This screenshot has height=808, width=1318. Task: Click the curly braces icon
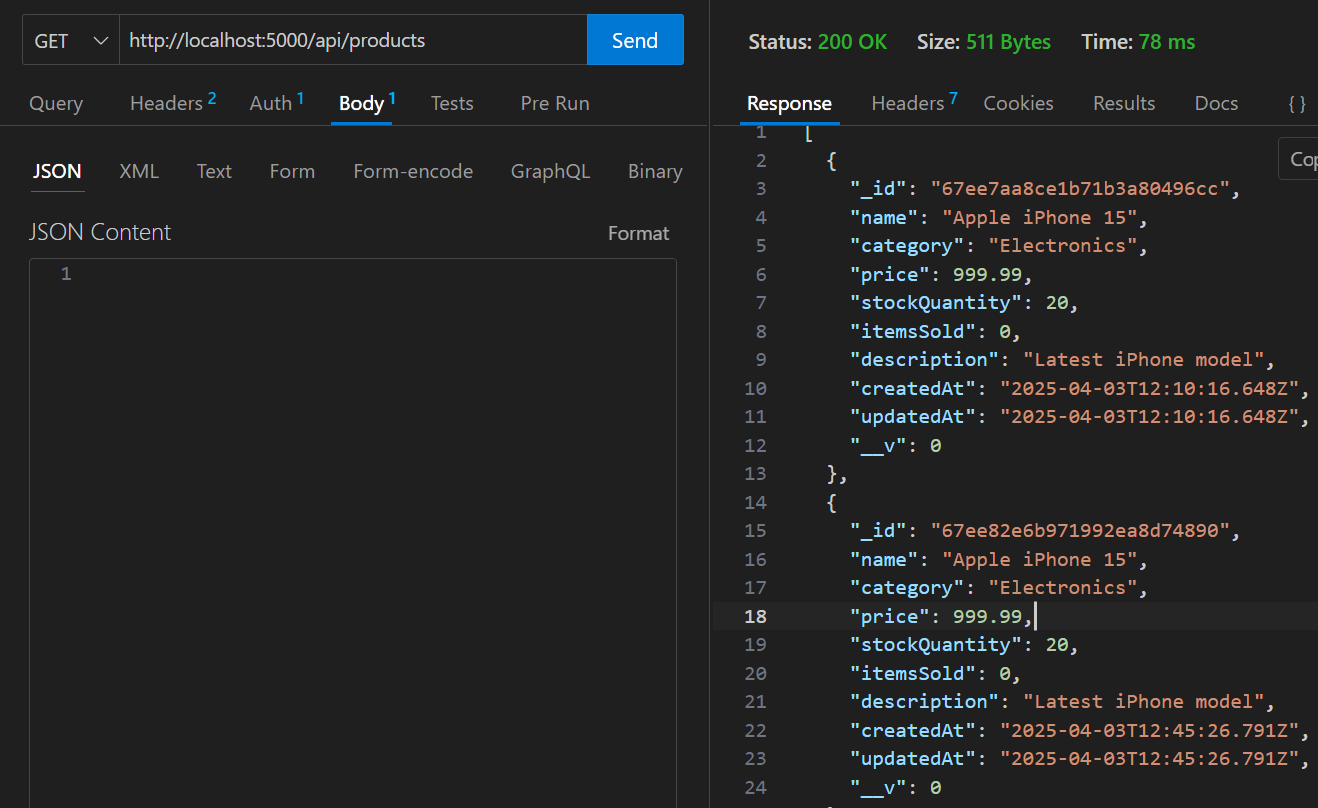click(1297, 103)
